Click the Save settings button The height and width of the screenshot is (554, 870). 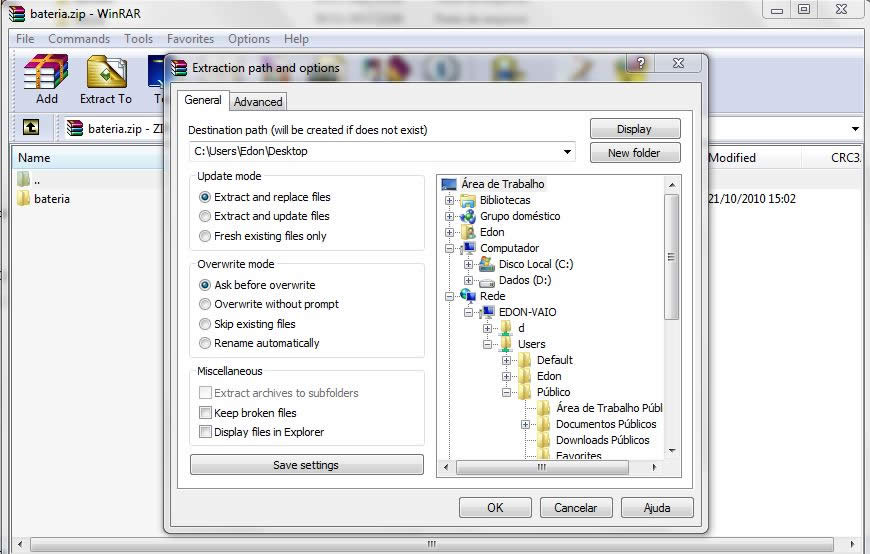click(306, 465)
